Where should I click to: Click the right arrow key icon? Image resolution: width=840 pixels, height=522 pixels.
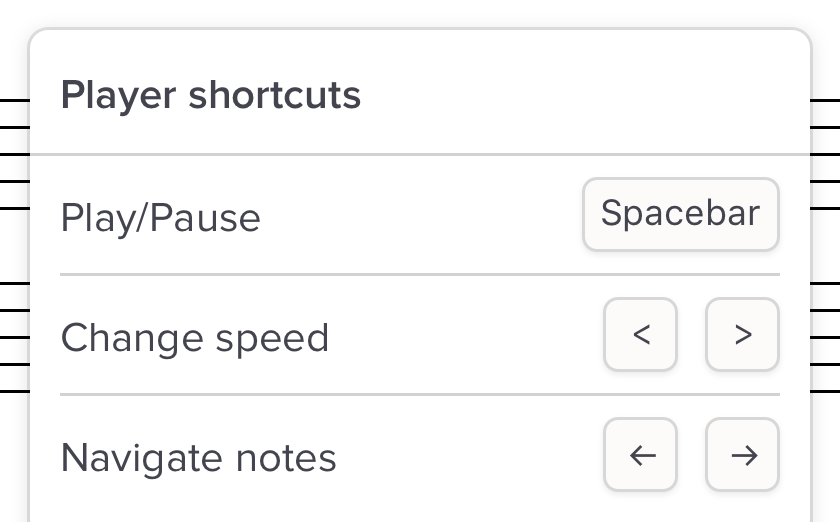(x=742, y=455)
